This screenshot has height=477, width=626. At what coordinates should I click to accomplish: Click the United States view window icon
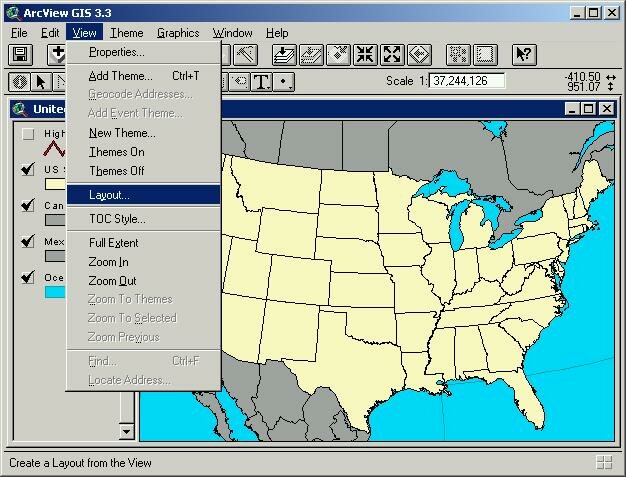(x=19, y=109)
